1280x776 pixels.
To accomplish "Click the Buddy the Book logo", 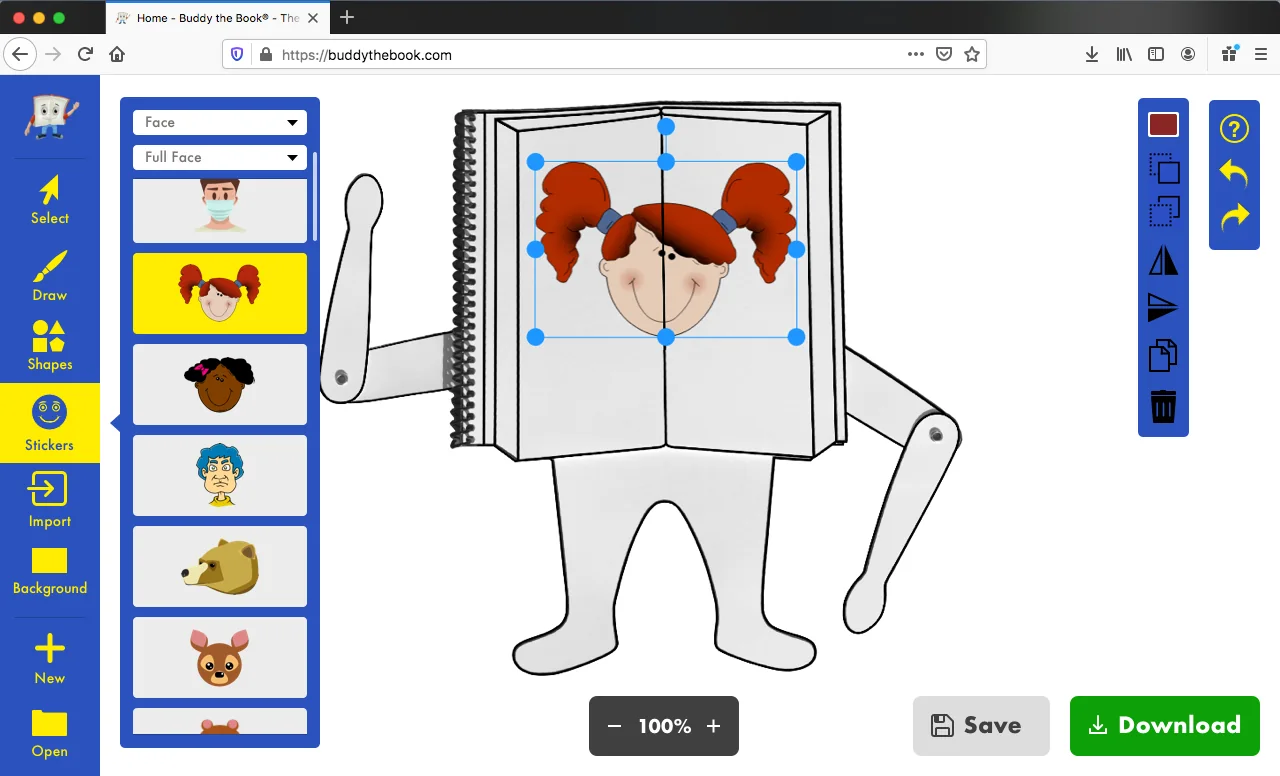I will tap(50, 116).
